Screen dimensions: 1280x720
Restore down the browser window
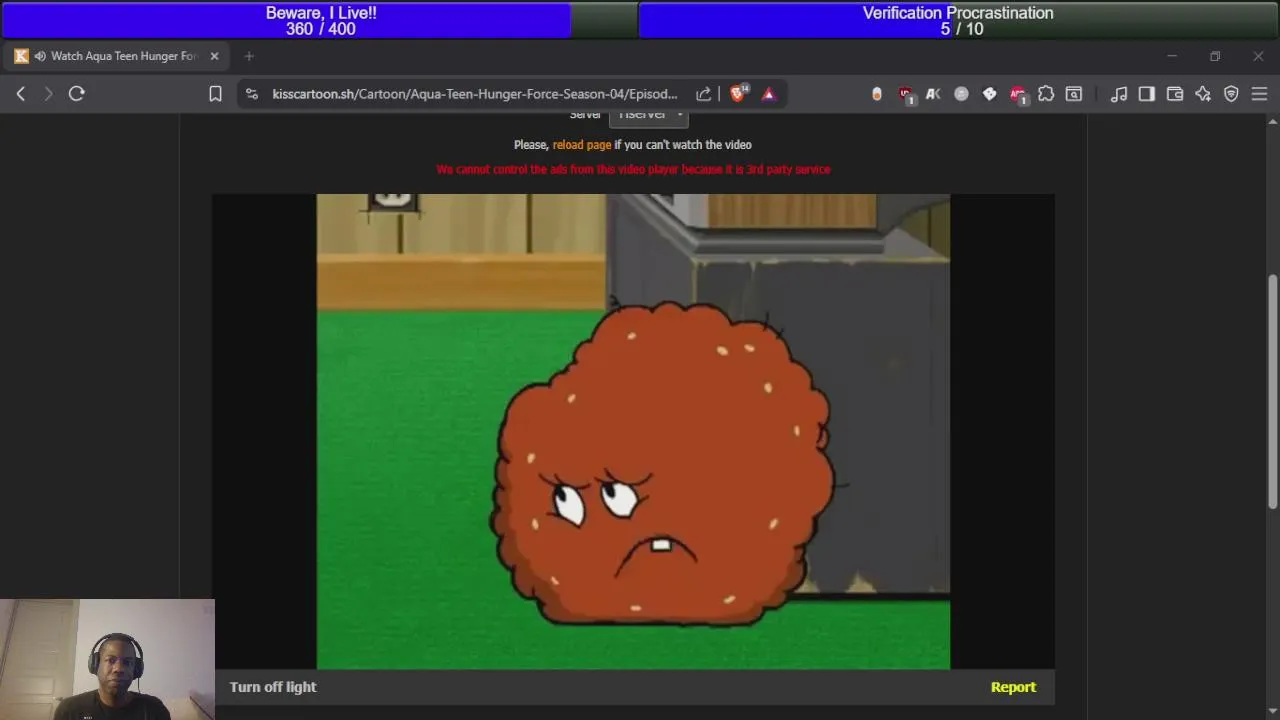pyautogui.click(x=1215, y=56)
